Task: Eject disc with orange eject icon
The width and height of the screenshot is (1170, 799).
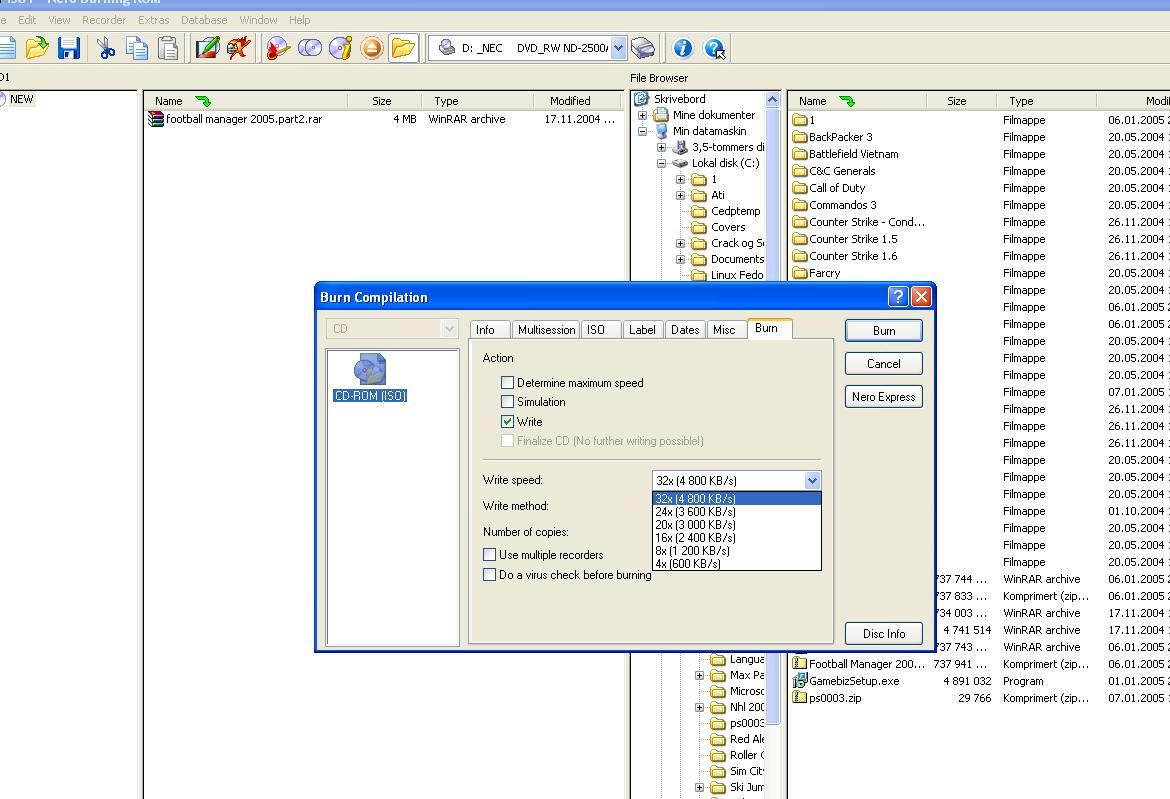Action: coord(372,48)
